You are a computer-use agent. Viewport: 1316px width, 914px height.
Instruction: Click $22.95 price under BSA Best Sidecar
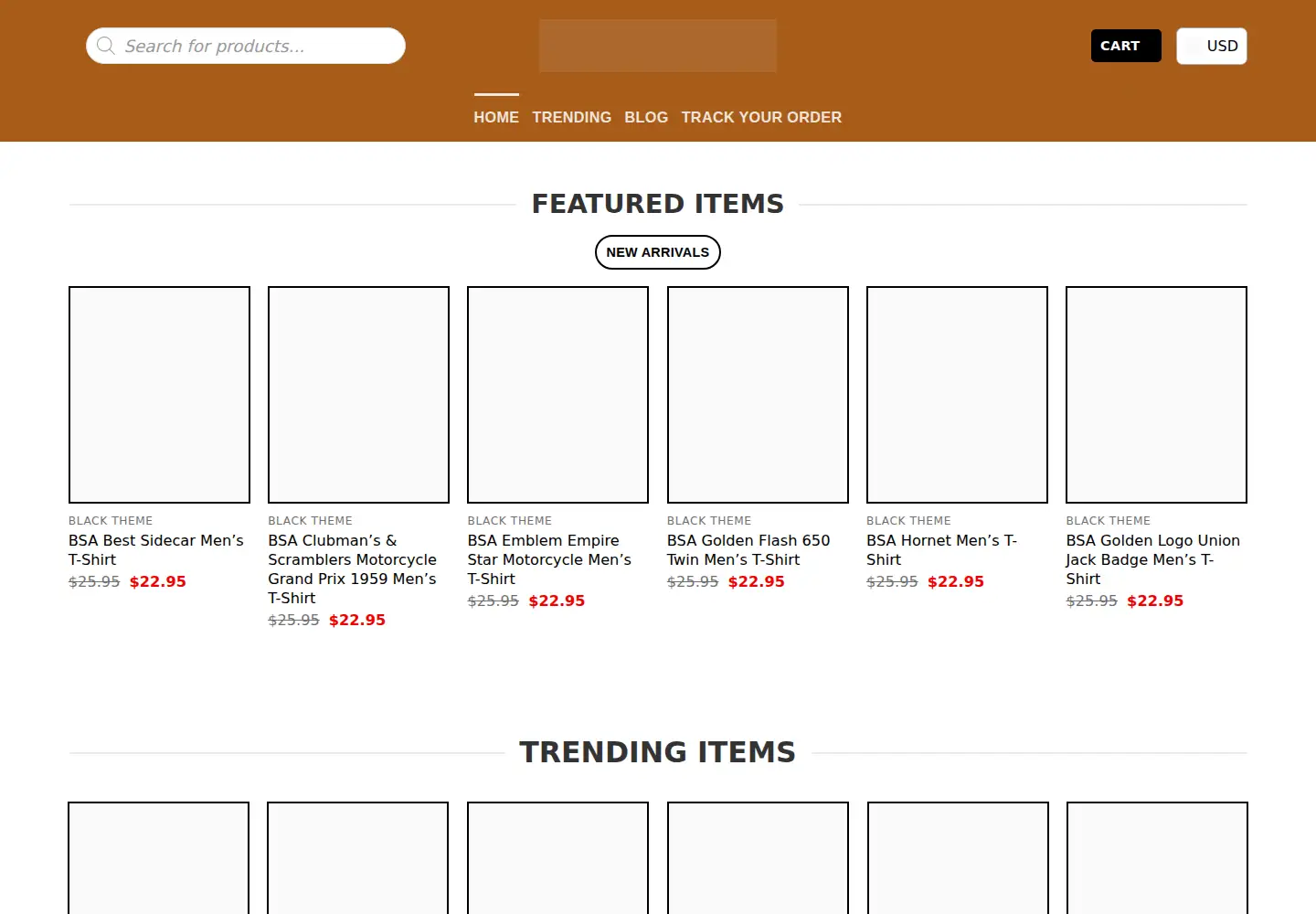(x=158, y=581)
